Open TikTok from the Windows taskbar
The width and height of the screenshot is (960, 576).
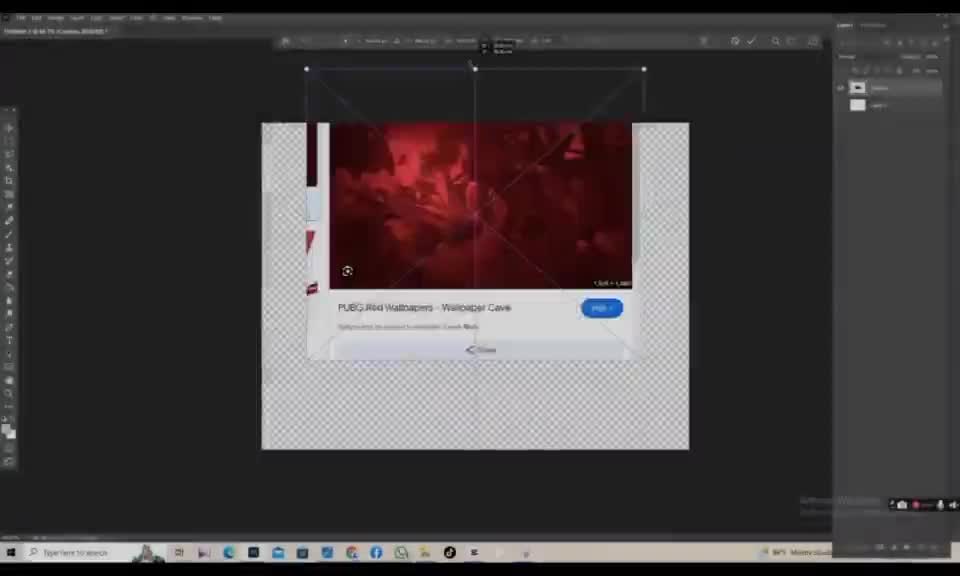coord(449,552)
